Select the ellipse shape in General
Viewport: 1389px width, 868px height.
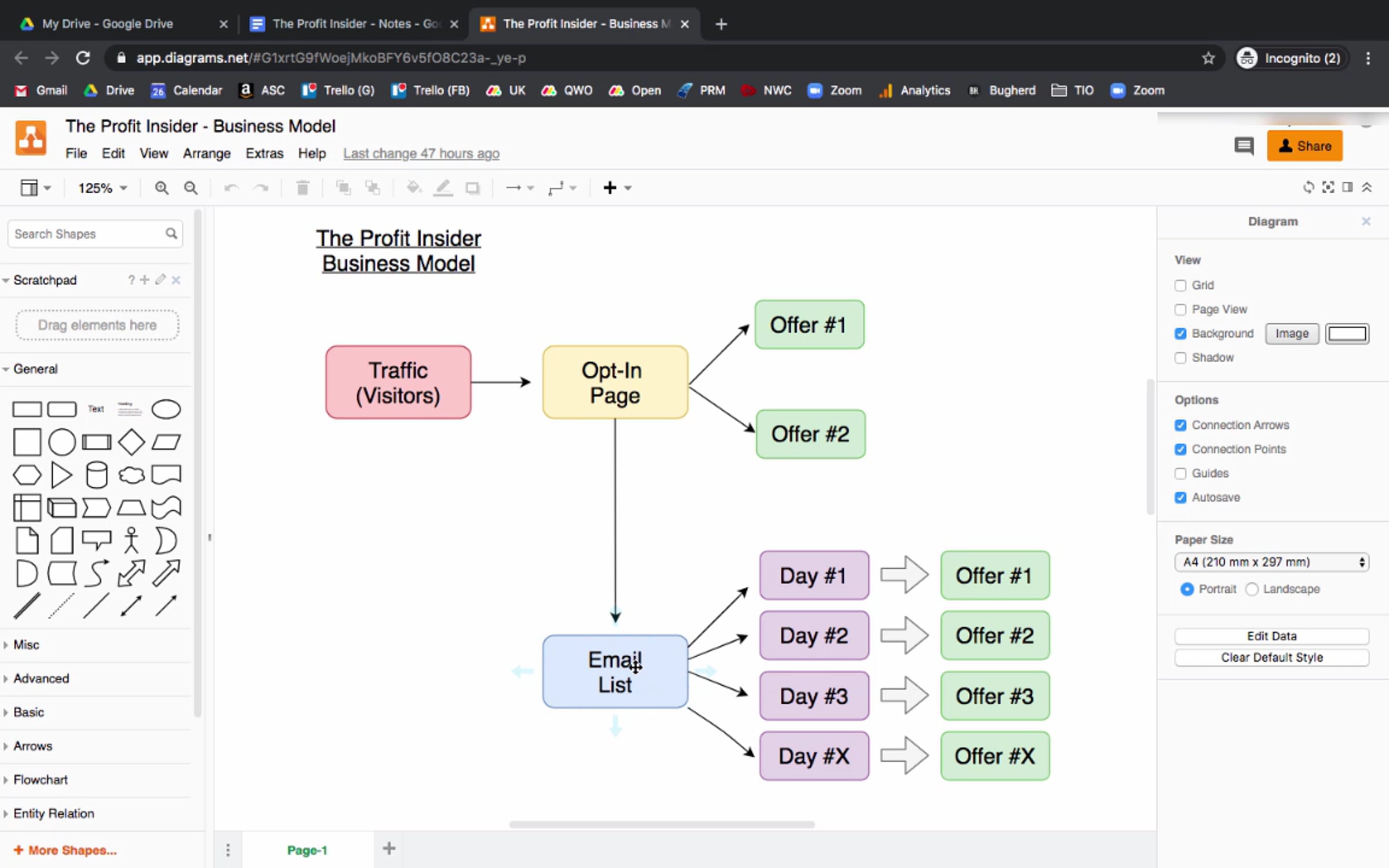[166, 409]
